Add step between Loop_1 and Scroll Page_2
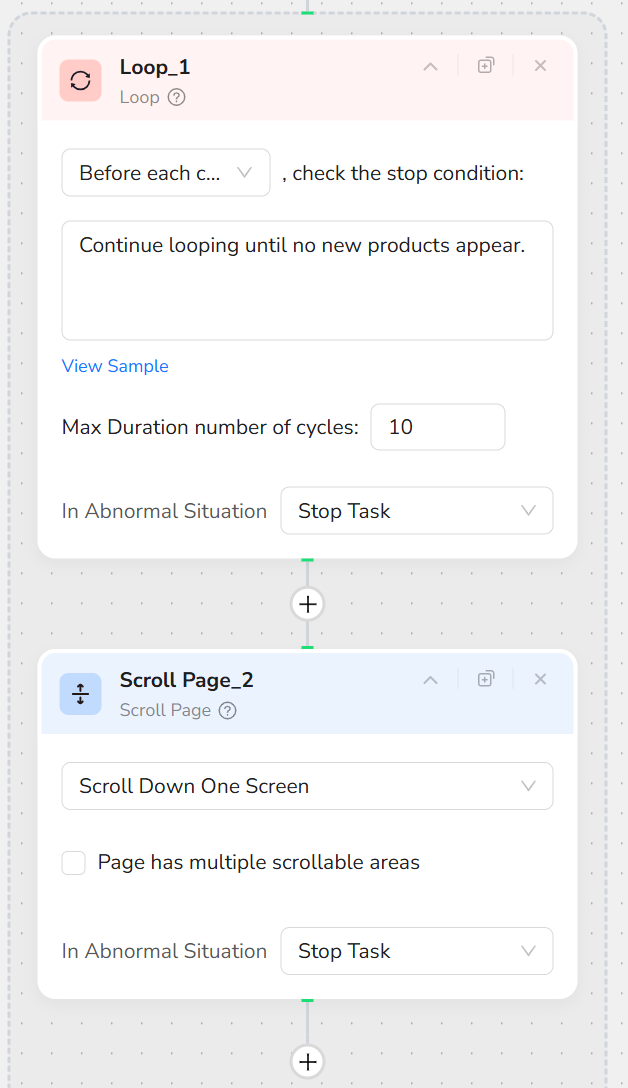The width and height of the screenshot is (628, 1088). [308, 604]
